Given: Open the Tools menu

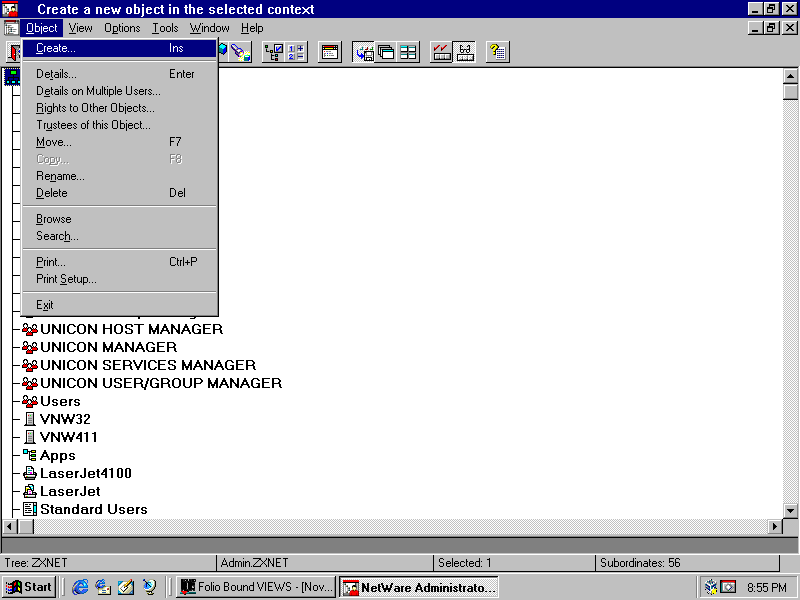Looking at the screenshot, I should point(165,28).
